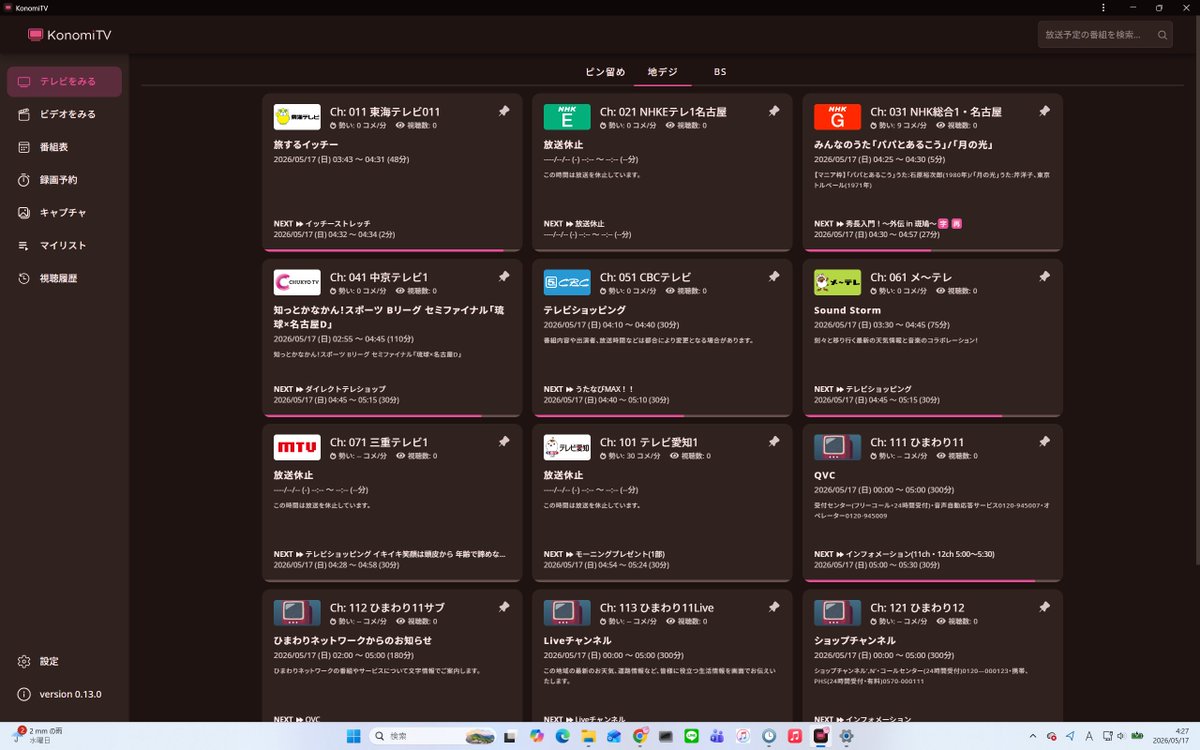Image resolution: width=1200 pixels, height=750 pixels.
Task: Click the MTU 三重テレビ logo
Action: pos(297,447)
